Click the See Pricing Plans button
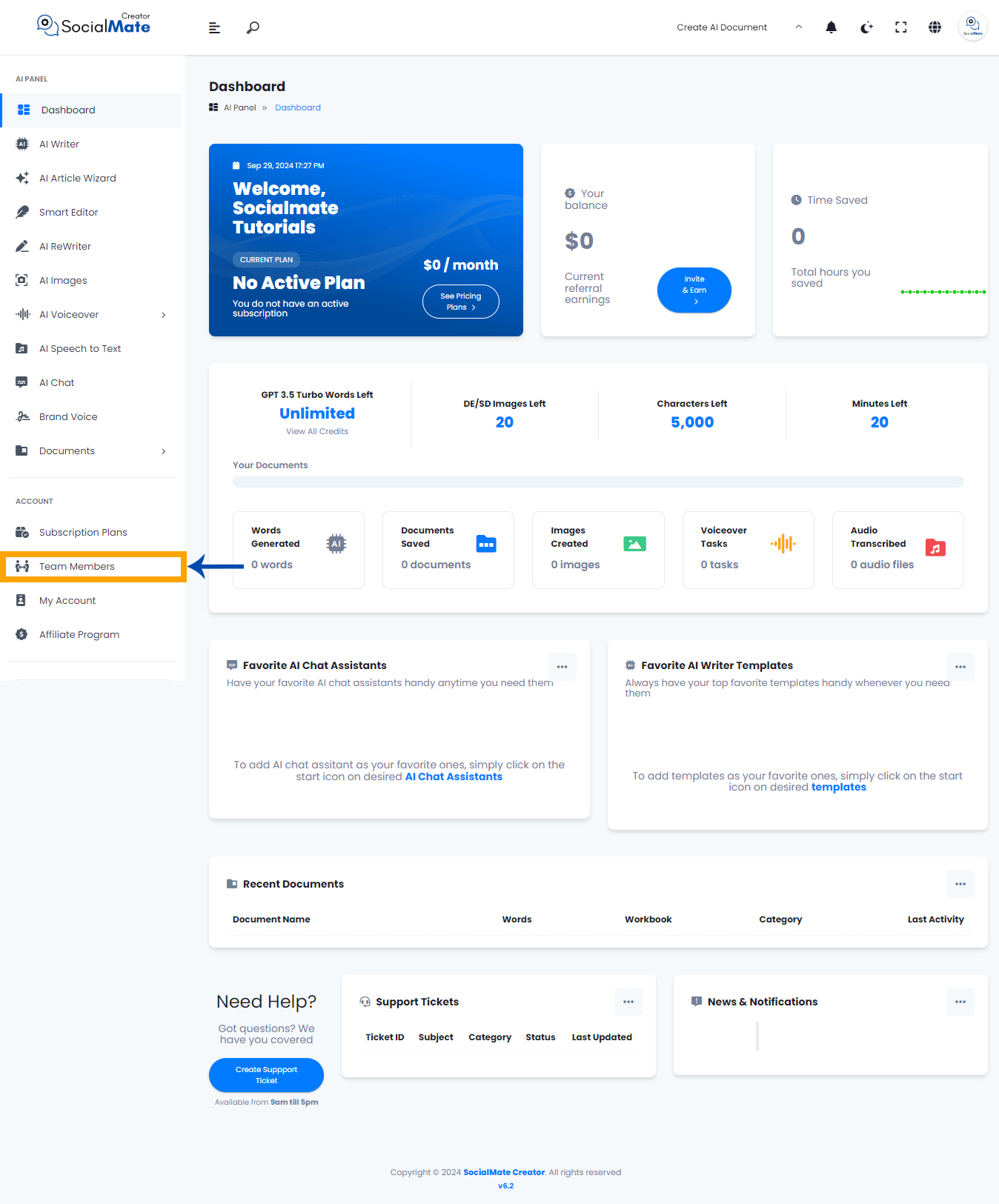Screen dimensions: 999x1204 [461, 302]
